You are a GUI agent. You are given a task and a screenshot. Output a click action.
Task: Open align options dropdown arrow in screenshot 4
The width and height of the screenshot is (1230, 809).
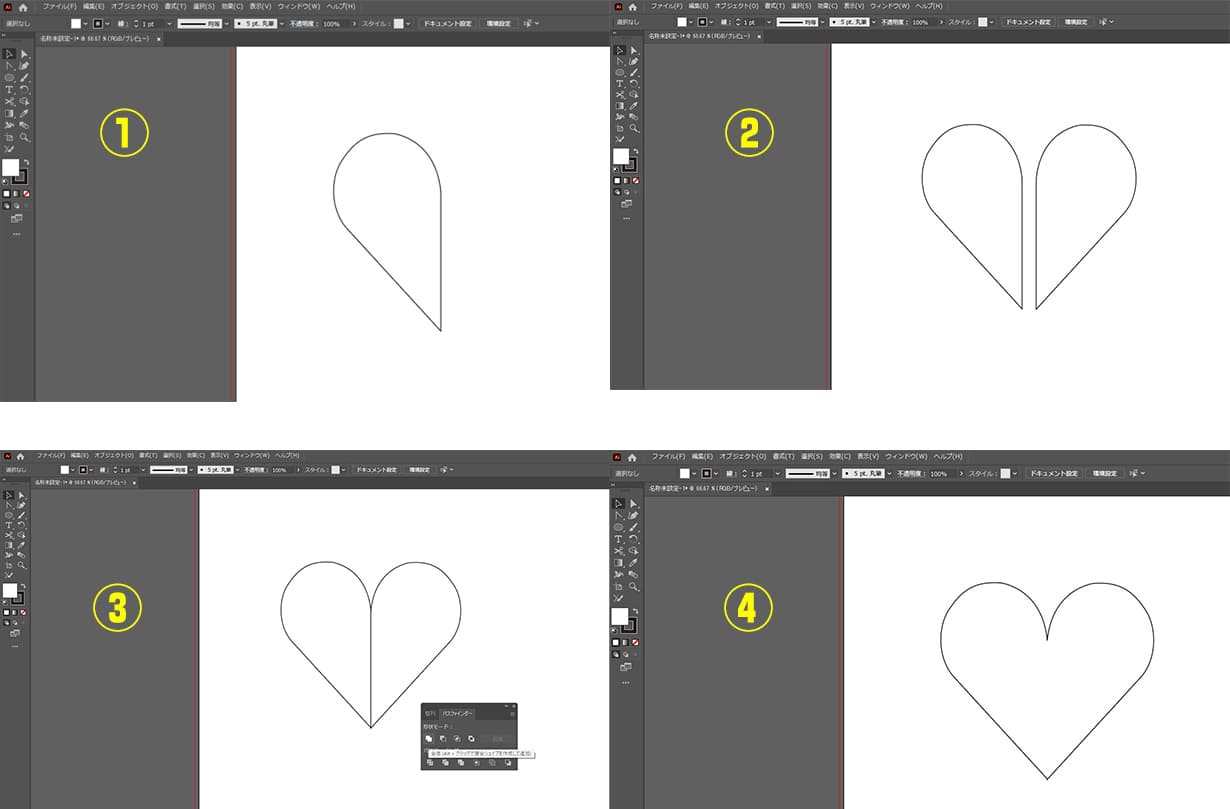point(1144,473)
